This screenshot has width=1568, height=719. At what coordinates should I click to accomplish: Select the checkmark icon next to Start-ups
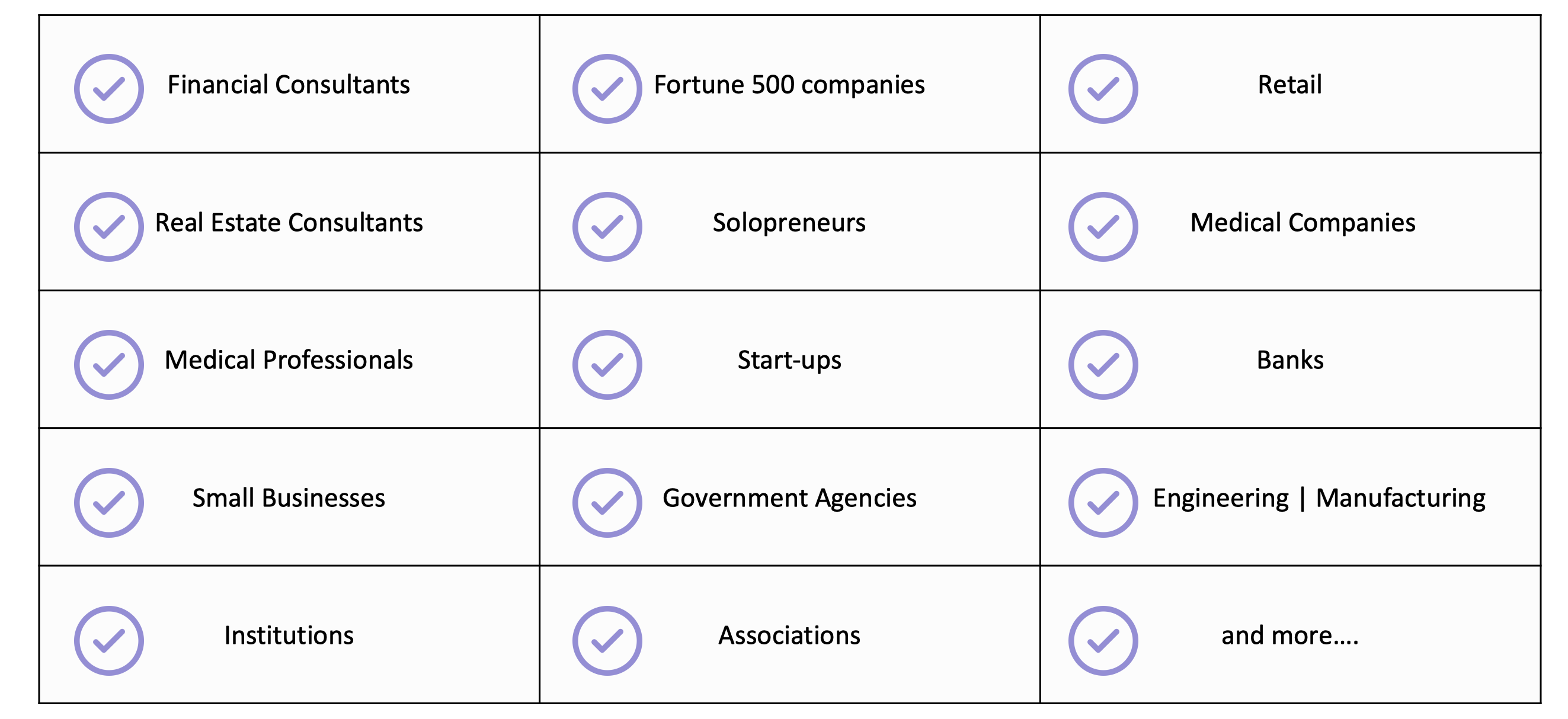[x=607, y=365]
